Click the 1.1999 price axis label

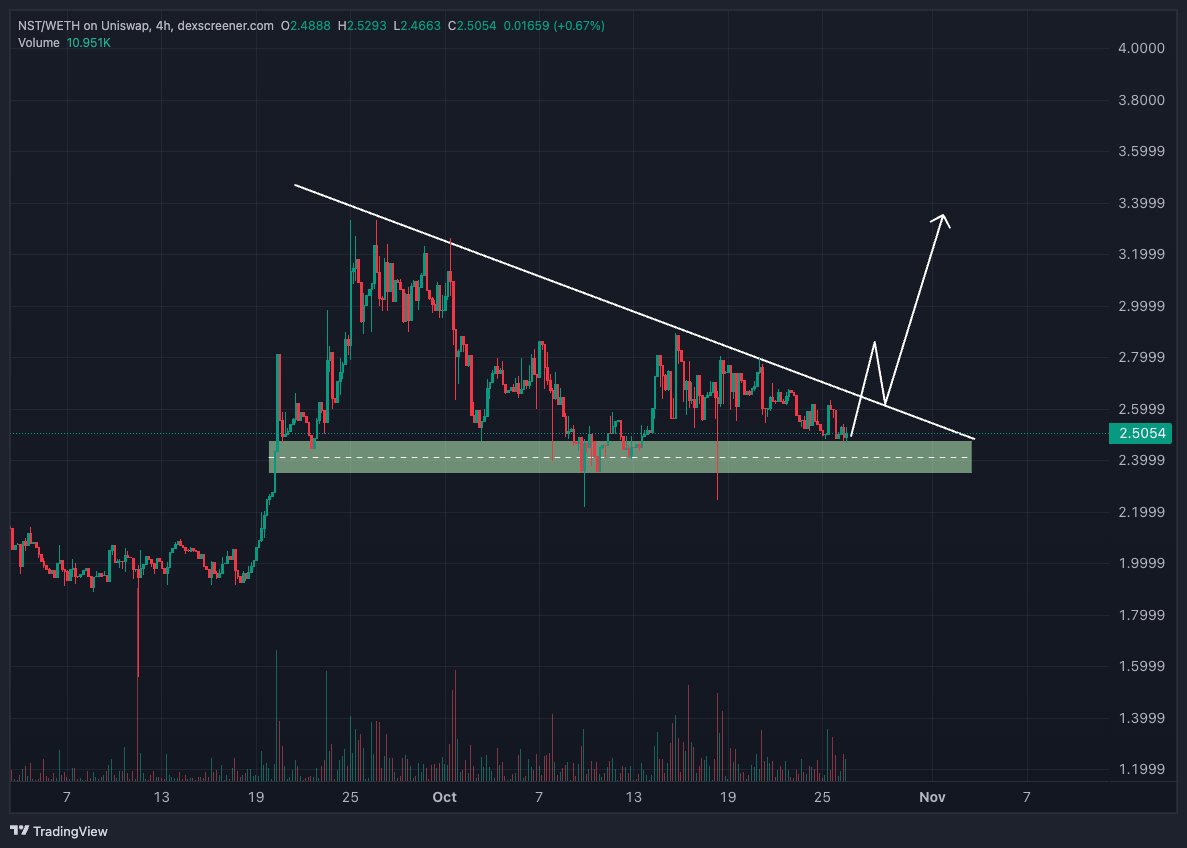tap(1142, 768)
